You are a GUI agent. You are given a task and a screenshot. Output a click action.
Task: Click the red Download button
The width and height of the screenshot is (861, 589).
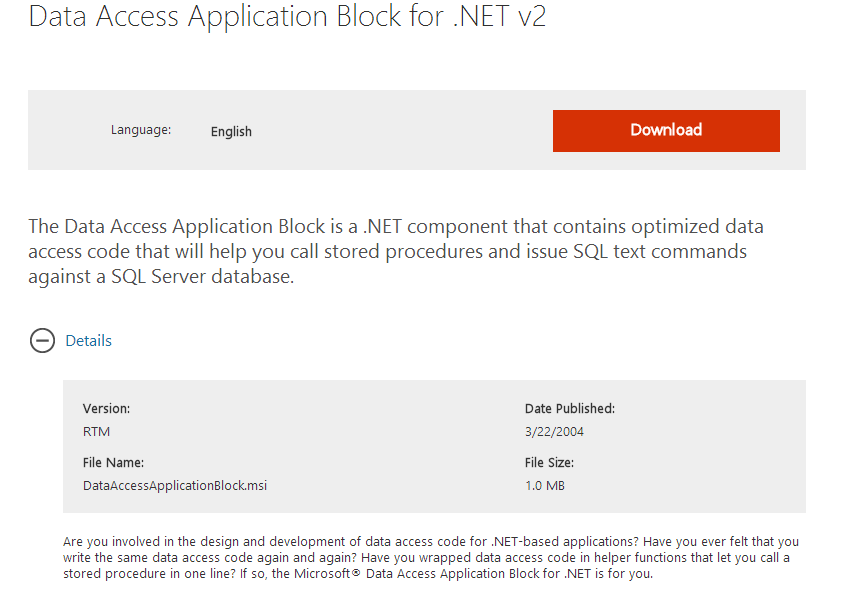click(x=666, y=131)
